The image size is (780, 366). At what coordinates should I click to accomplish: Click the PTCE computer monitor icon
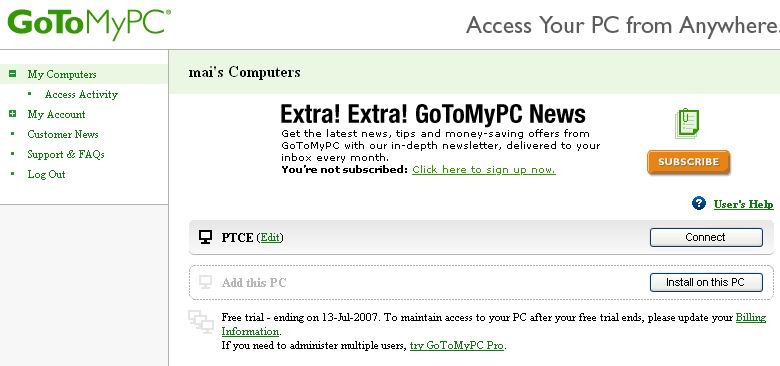click(205, 237)
